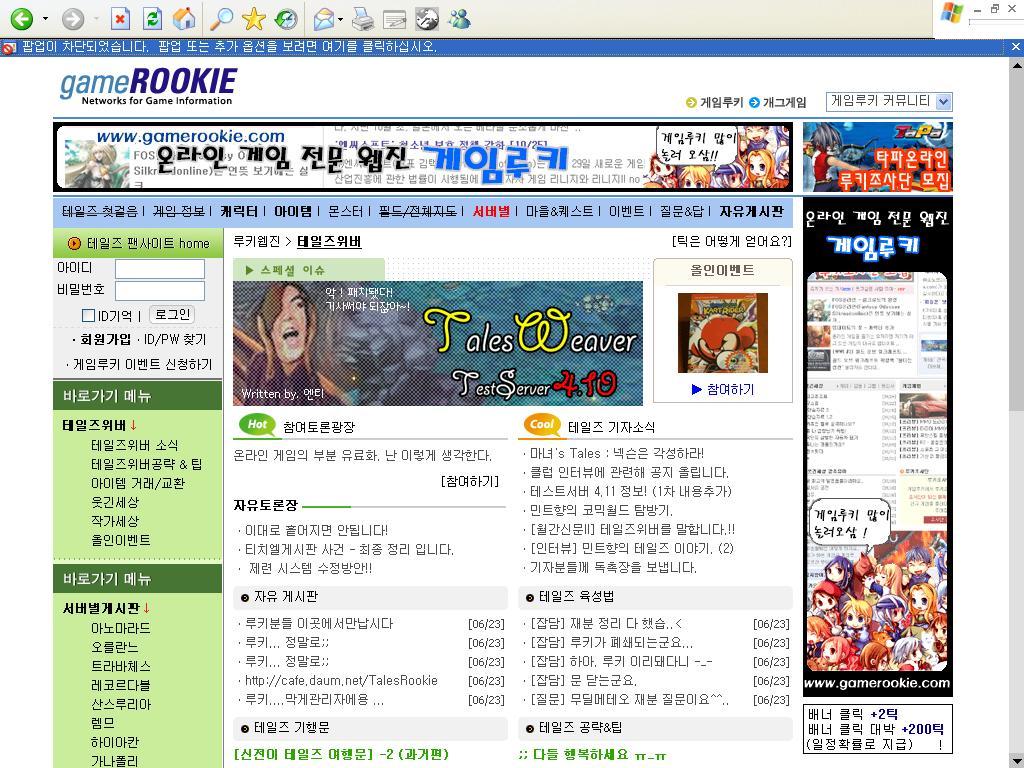Open the 마을&퀘스트 menu item
The height and width of the screenshot is (768, 1024).
pyautogui.click(x=560, y=211)
